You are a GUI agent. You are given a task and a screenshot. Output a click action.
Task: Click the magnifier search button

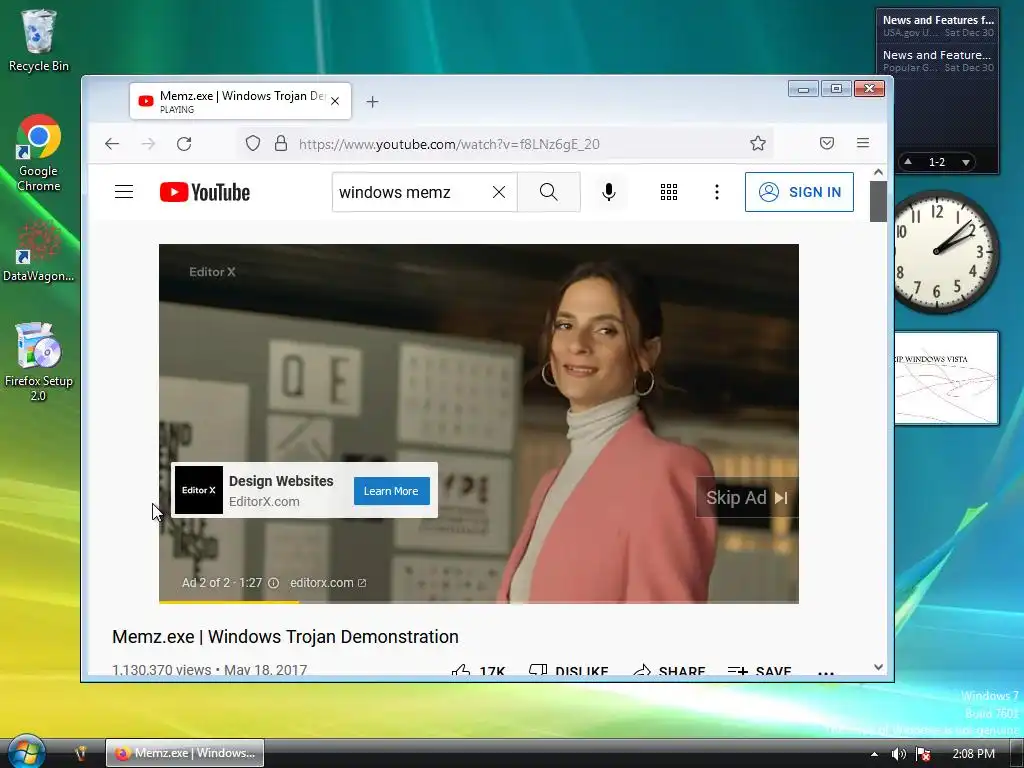pos(549,192)
